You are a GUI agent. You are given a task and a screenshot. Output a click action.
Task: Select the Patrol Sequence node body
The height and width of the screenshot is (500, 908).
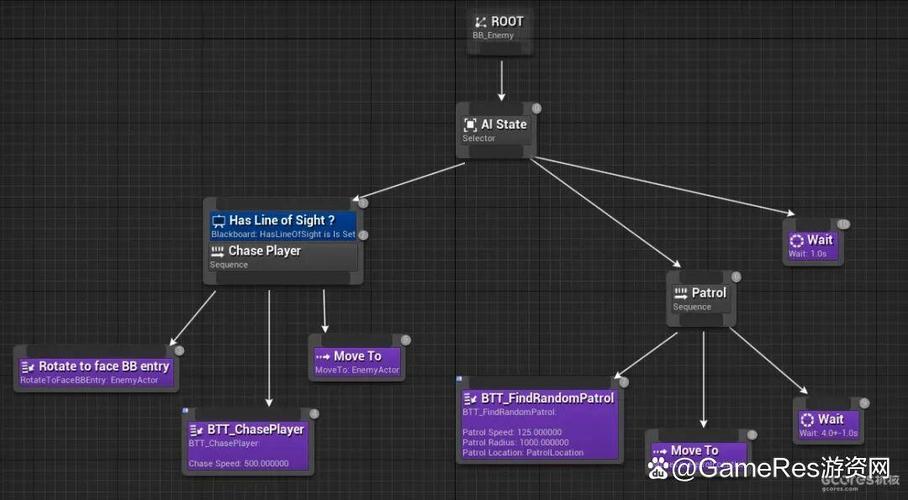pos(701,299)
